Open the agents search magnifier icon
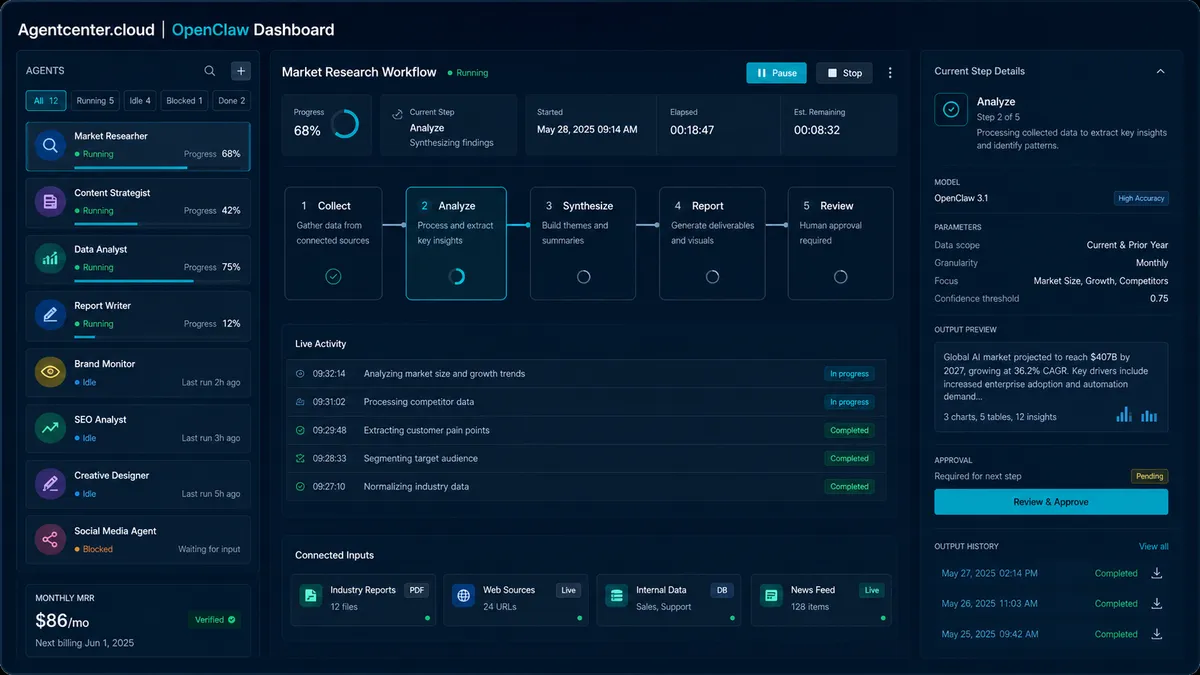 click(209, 71)
